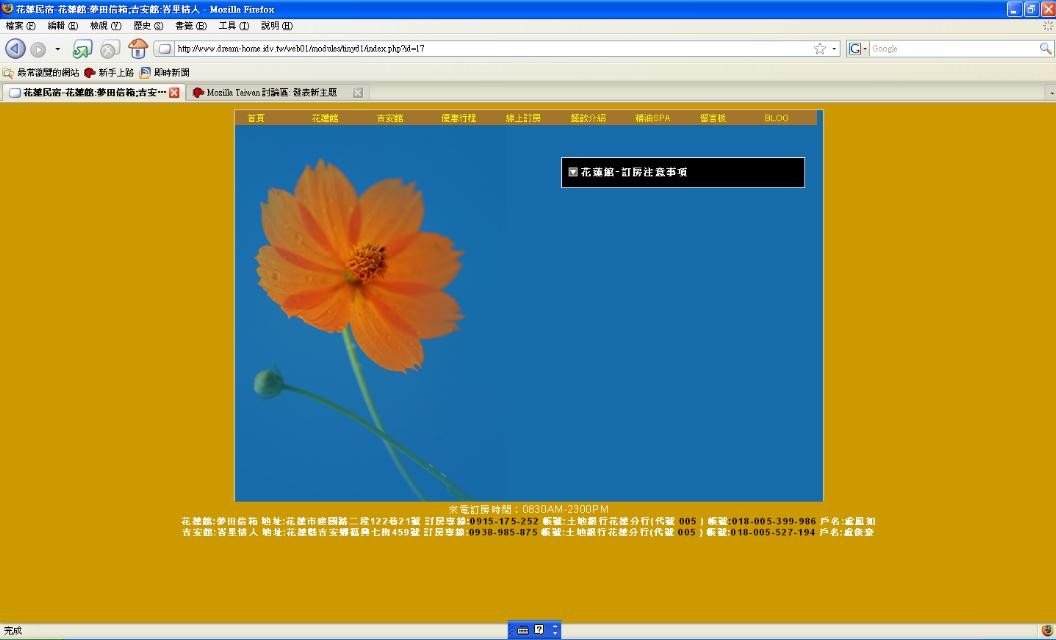Go to the Home page icon
The height and width of the screenshot is (640, 1056).
(x=138, y=48)
